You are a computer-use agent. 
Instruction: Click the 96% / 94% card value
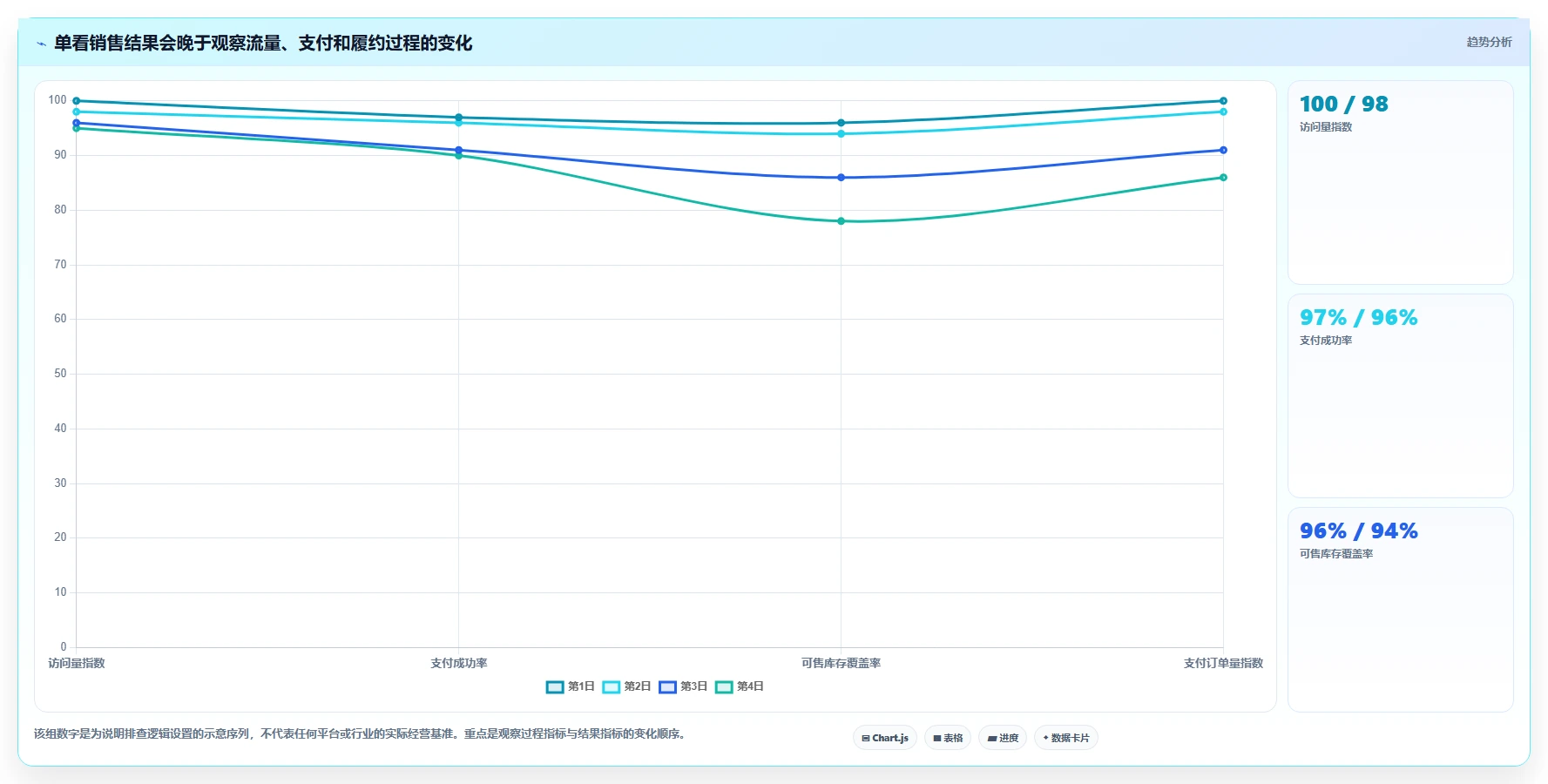point(1358,531)
